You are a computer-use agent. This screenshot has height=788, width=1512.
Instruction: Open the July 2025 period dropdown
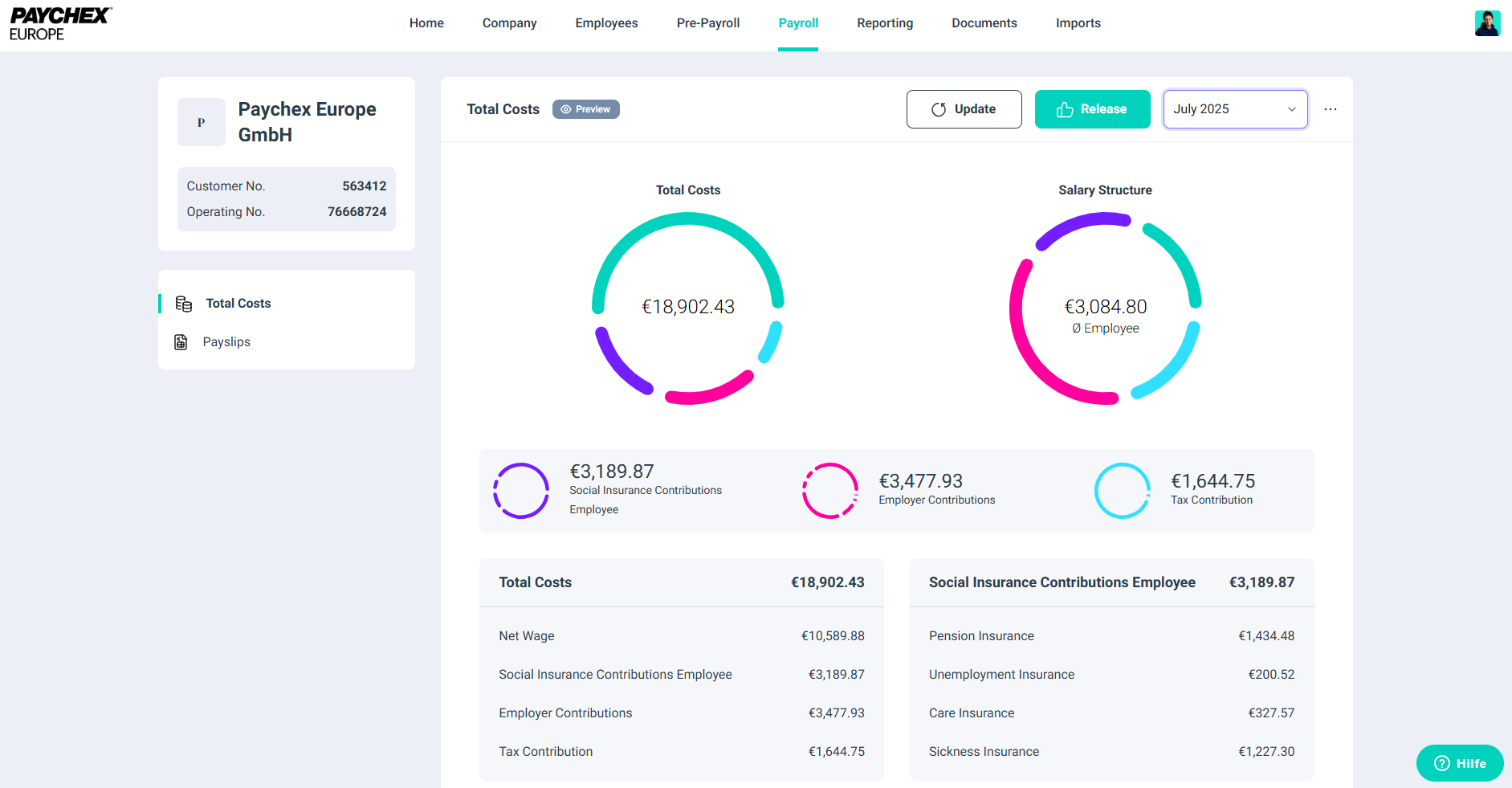[1235, 109]
